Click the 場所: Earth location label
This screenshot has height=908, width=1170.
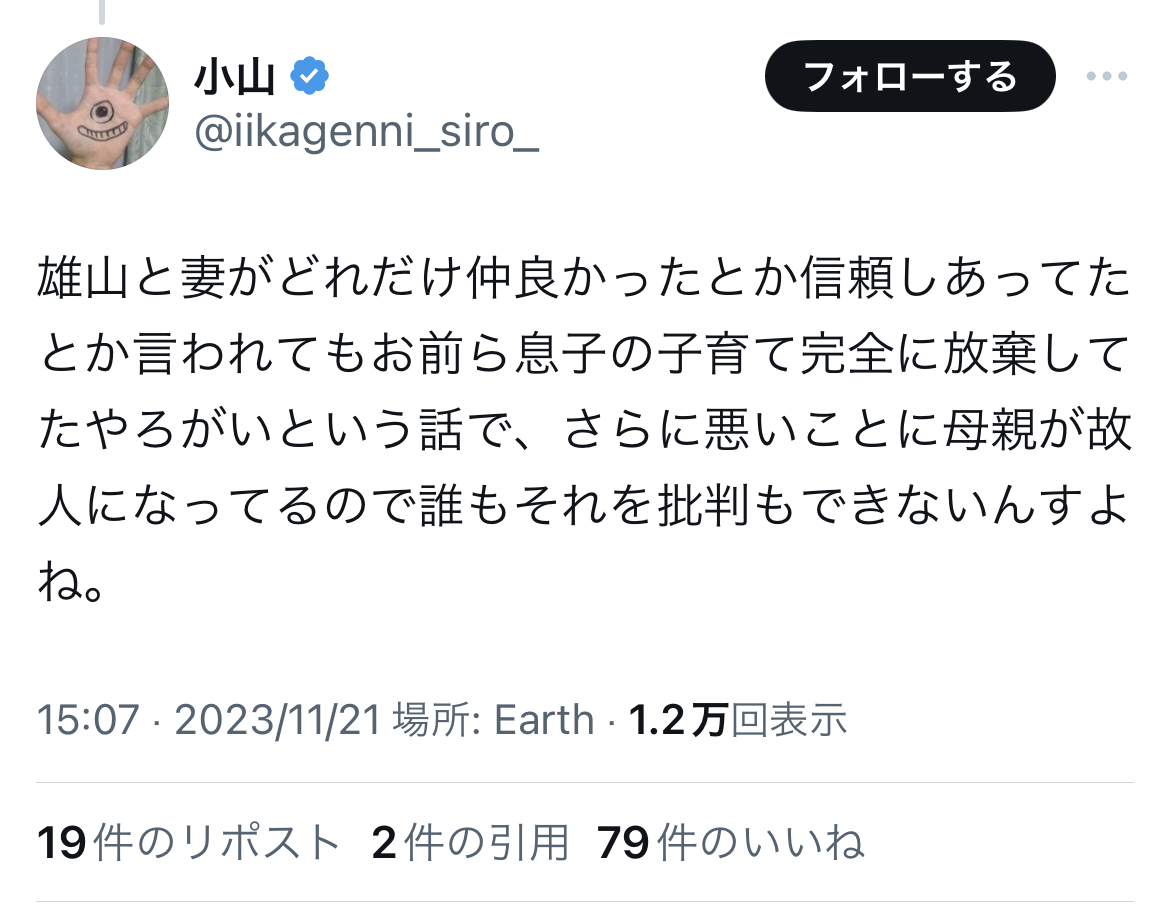click(494, 719)
